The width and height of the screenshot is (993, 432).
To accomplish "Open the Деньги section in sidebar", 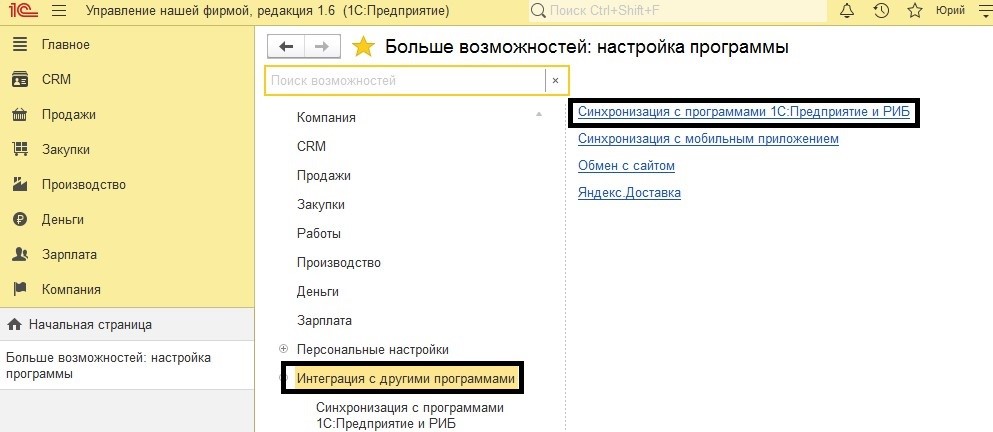I will pos(62,219).
